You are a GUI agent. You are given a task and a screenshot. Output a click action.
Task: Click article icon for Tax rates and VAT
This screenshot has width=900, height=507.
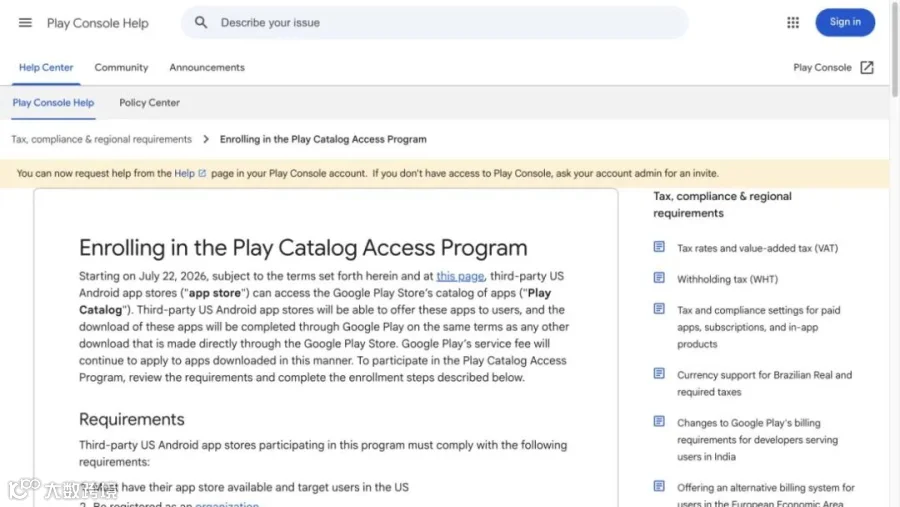click(659, 247)
